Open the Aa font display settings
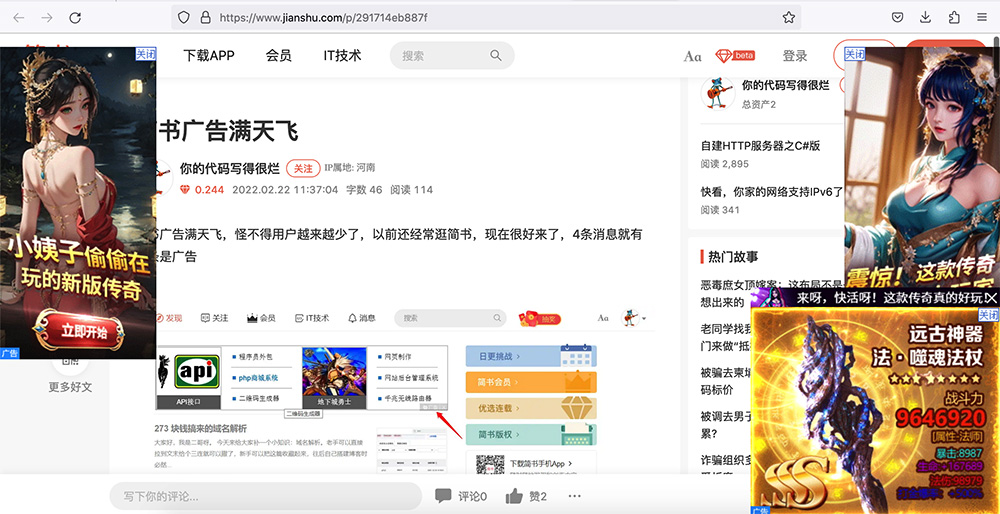This screenshot has height=514, width=1000. pos(693,56)
